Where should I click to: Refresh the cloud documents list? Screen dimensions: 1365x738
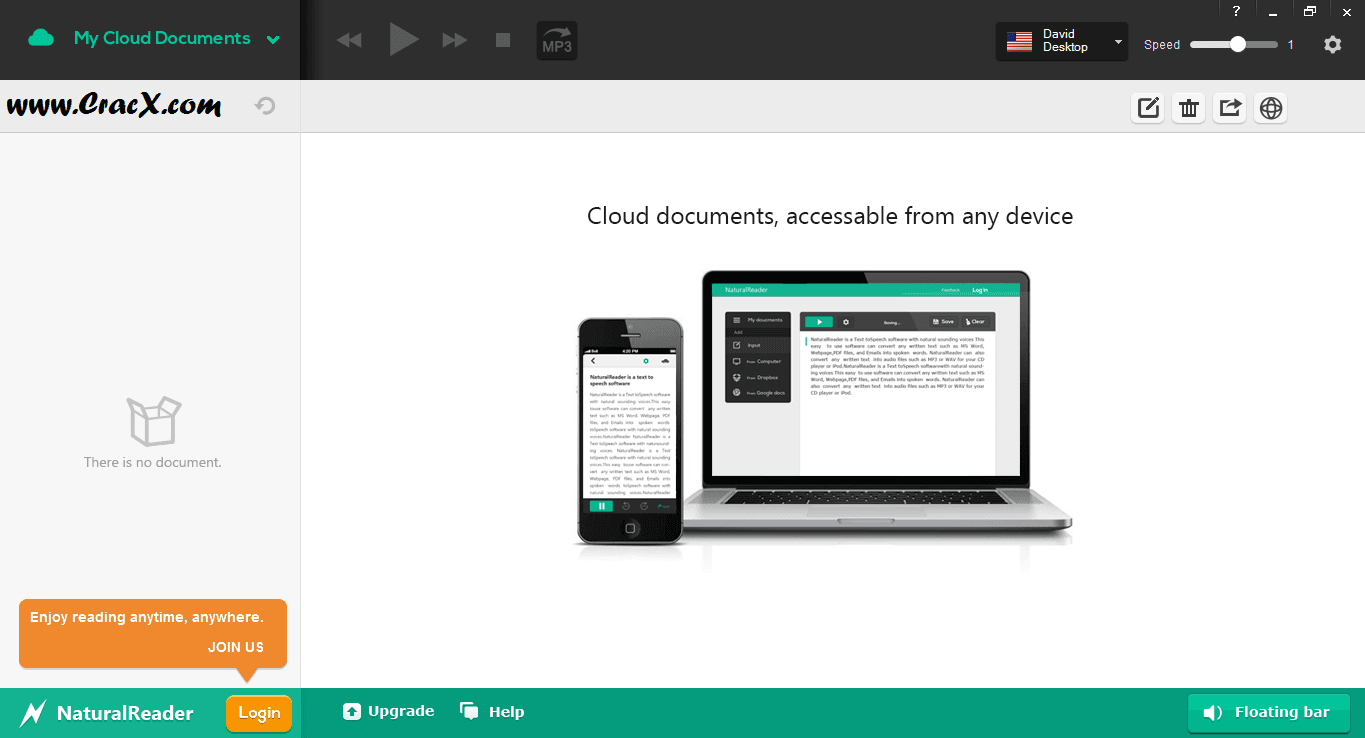(x=265, y=106)
